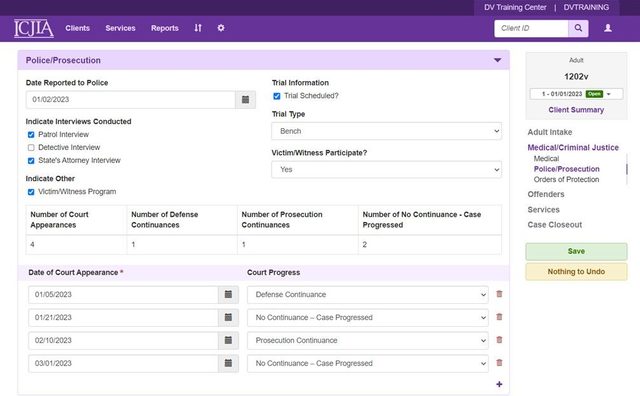Click the 01/21/2023 court date field

coord(123,317)
